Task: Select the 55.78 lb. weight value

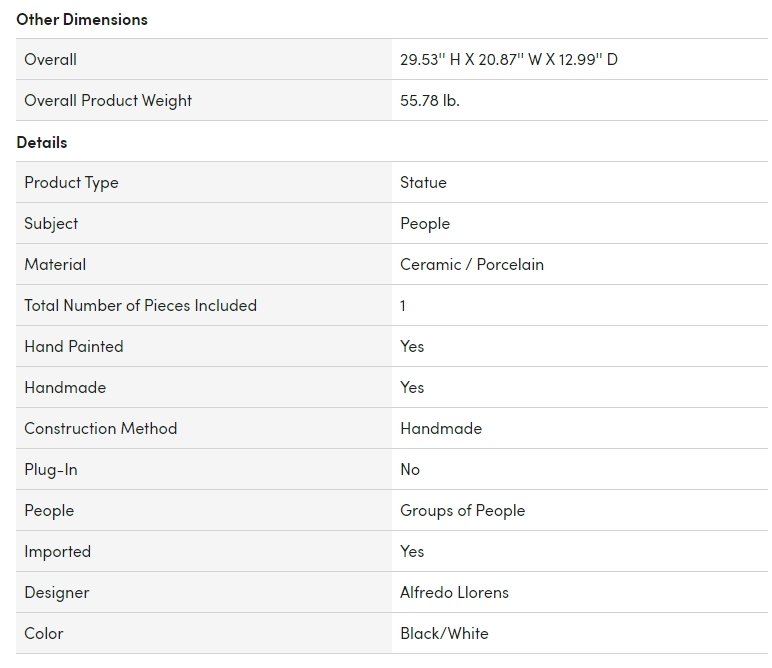Action: click(x=430, y=100)
